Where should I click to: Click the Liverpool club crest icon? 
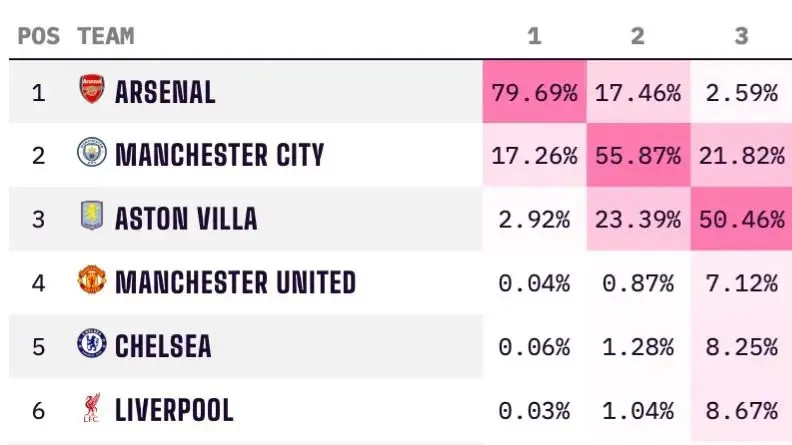(x=91, y=409)
